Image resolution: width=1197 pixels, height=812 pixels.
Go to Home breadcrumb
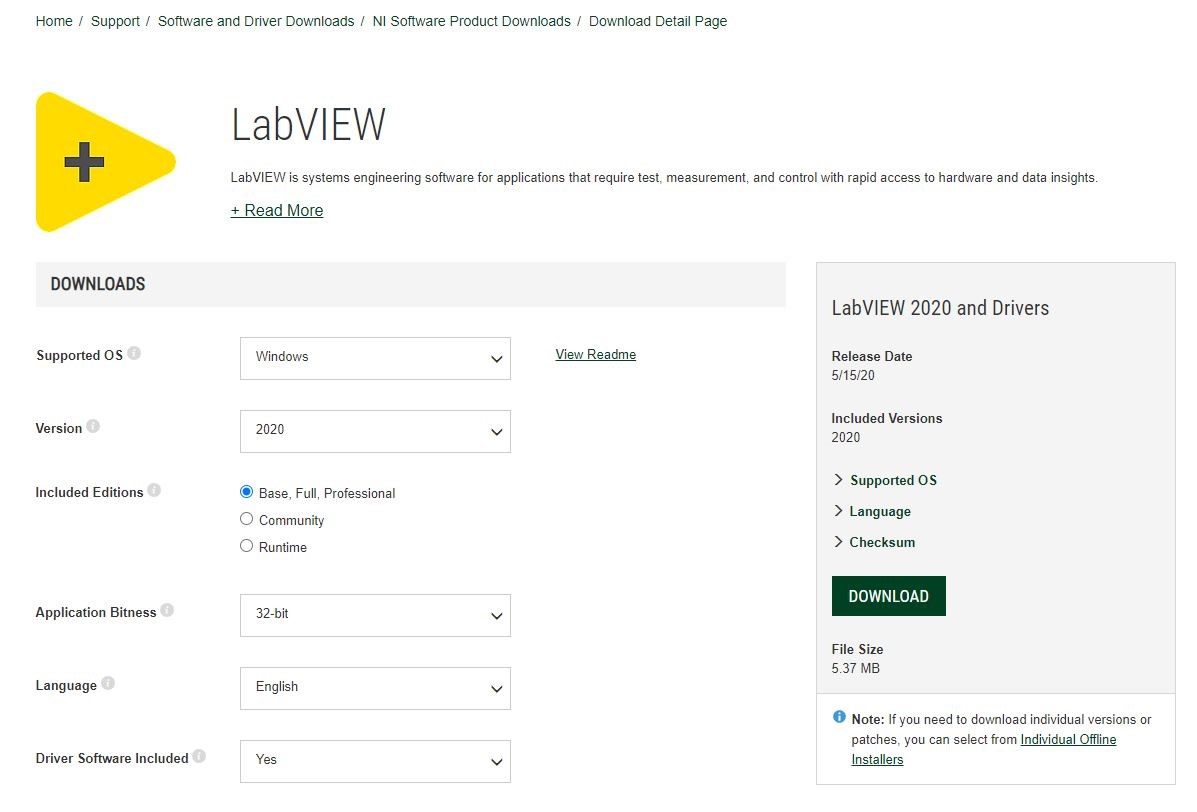(x=54, y=21)
